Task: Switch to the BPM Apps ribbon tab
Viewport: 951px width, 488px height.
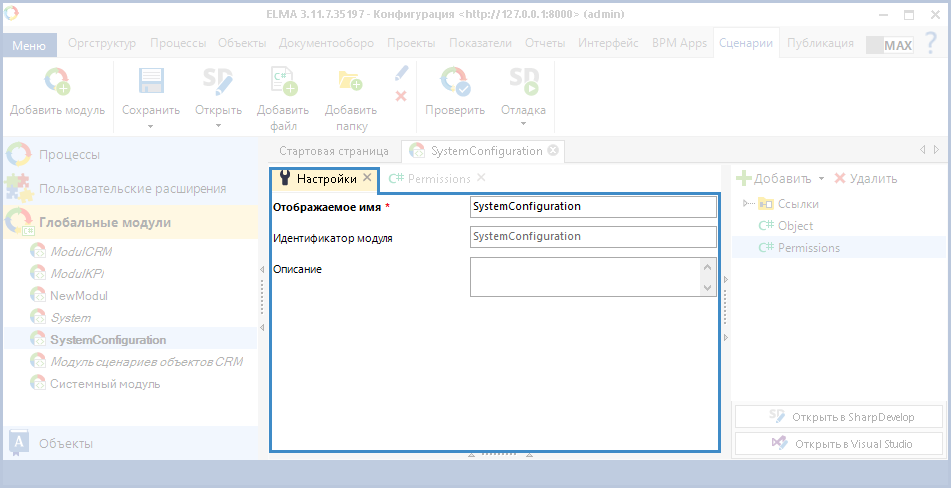Action: point(679,43)
